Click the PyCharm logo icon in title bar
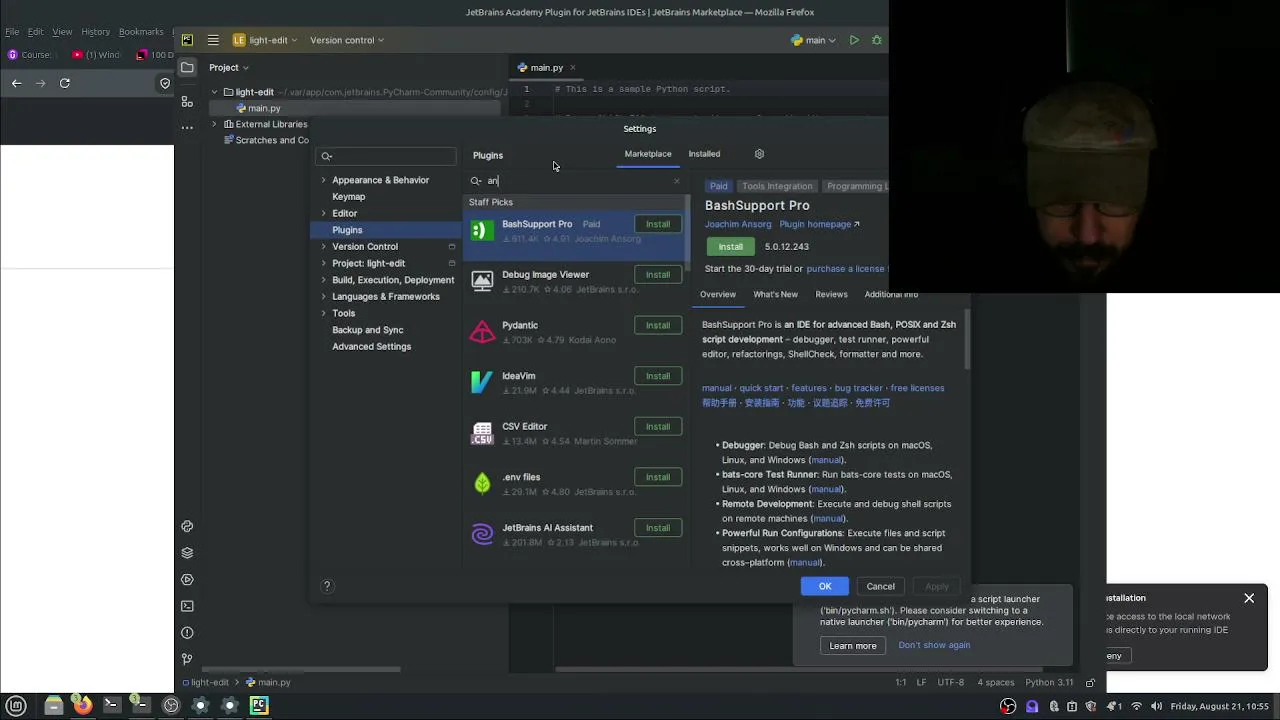This screenshot has height=720, width=1280. click(x=187, y=40)
